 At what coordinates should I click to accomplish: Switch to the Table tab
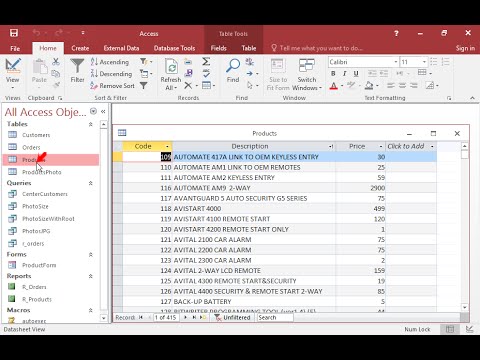pyautogui.click(x=249, y=48)
